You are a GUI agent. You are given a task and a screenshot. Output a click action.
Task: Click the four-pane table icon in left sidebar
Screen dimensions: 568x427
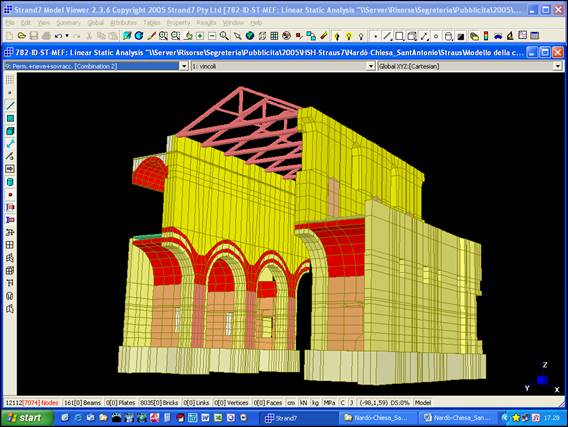[10, 245]
